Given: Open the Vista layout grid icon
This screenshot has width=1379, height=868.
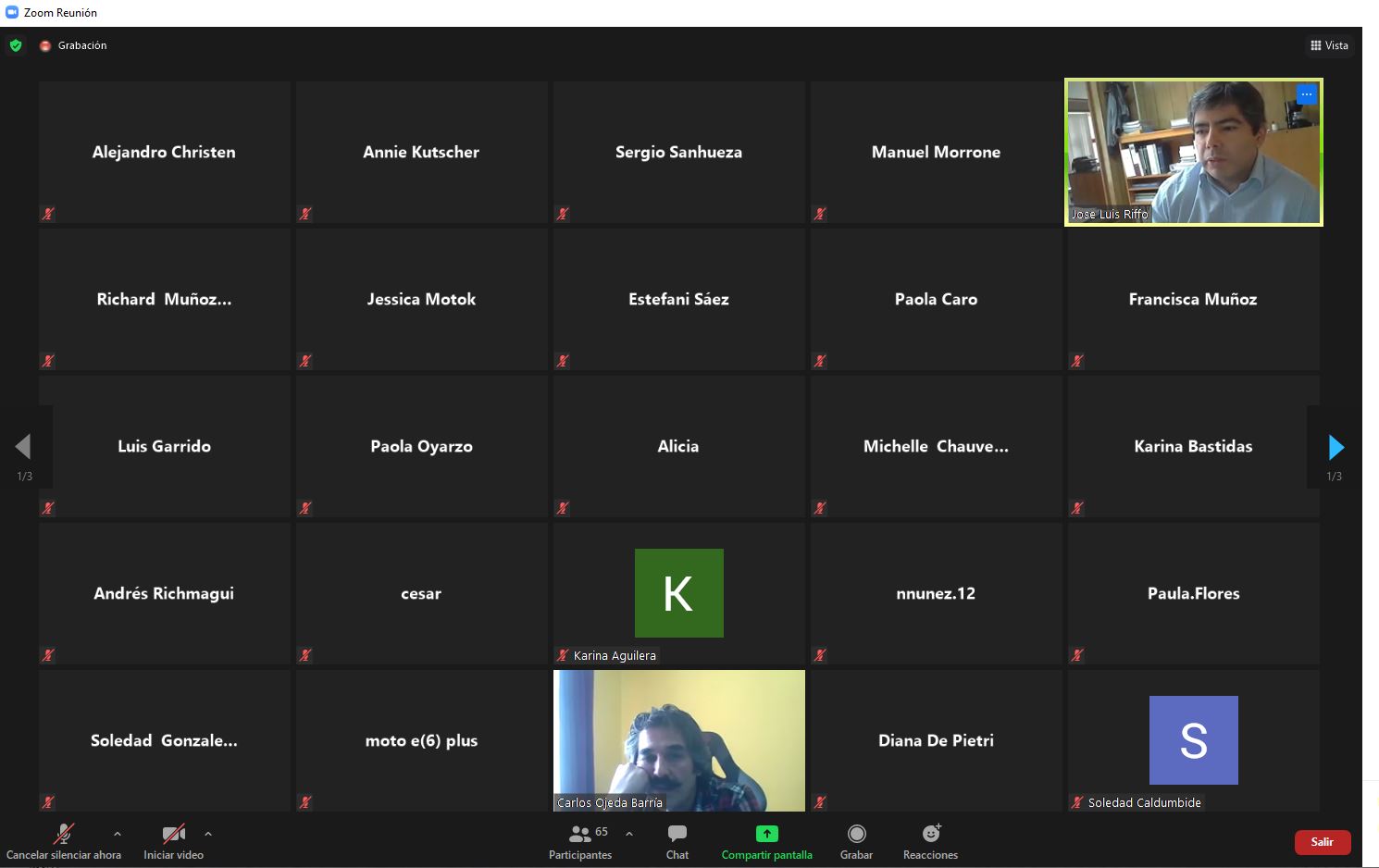Looking at the screenshot, I should [x=1316, y=45].
